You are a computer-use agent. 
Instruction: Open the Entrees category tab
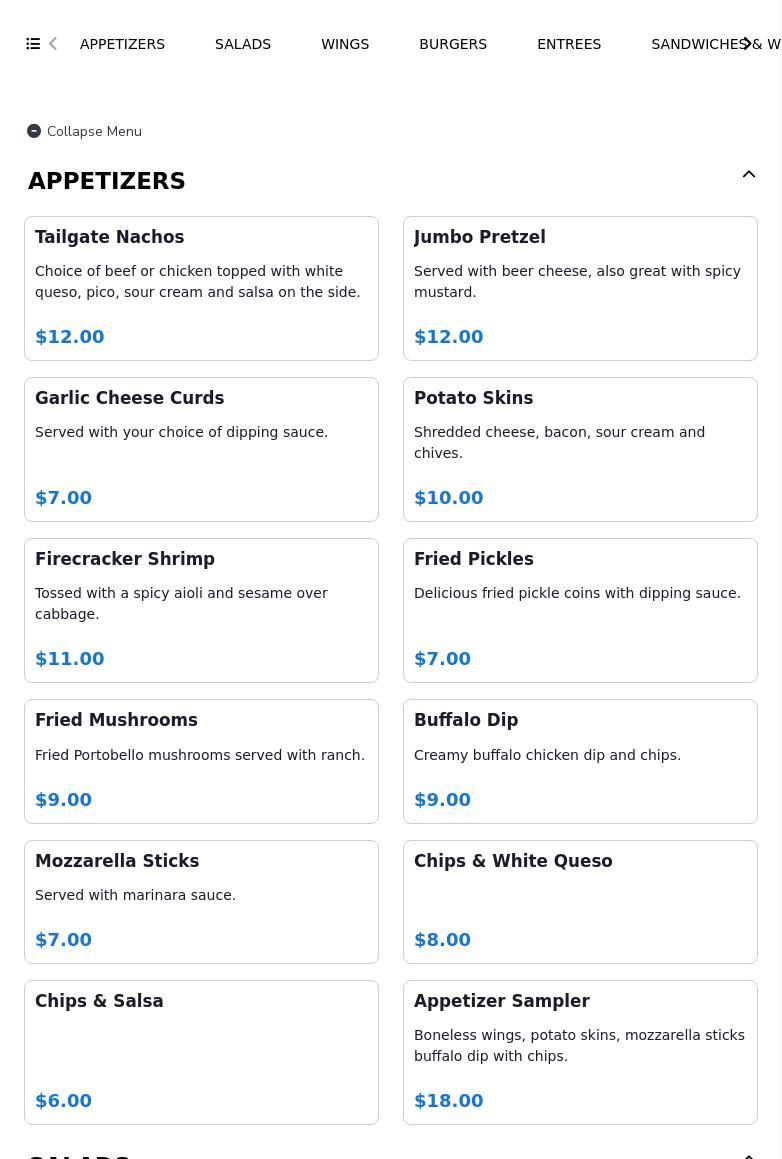569,44
